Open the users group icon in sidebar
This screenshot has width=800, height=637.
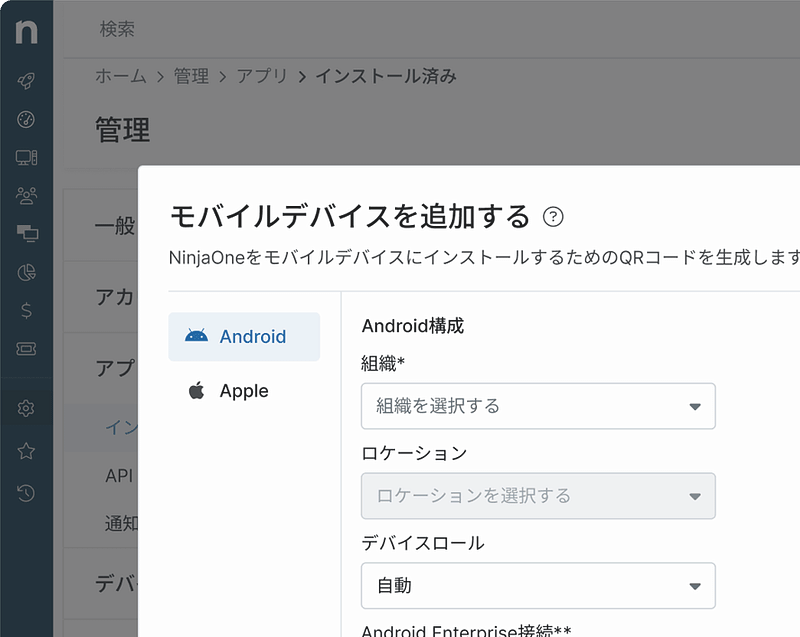point(26,195)
